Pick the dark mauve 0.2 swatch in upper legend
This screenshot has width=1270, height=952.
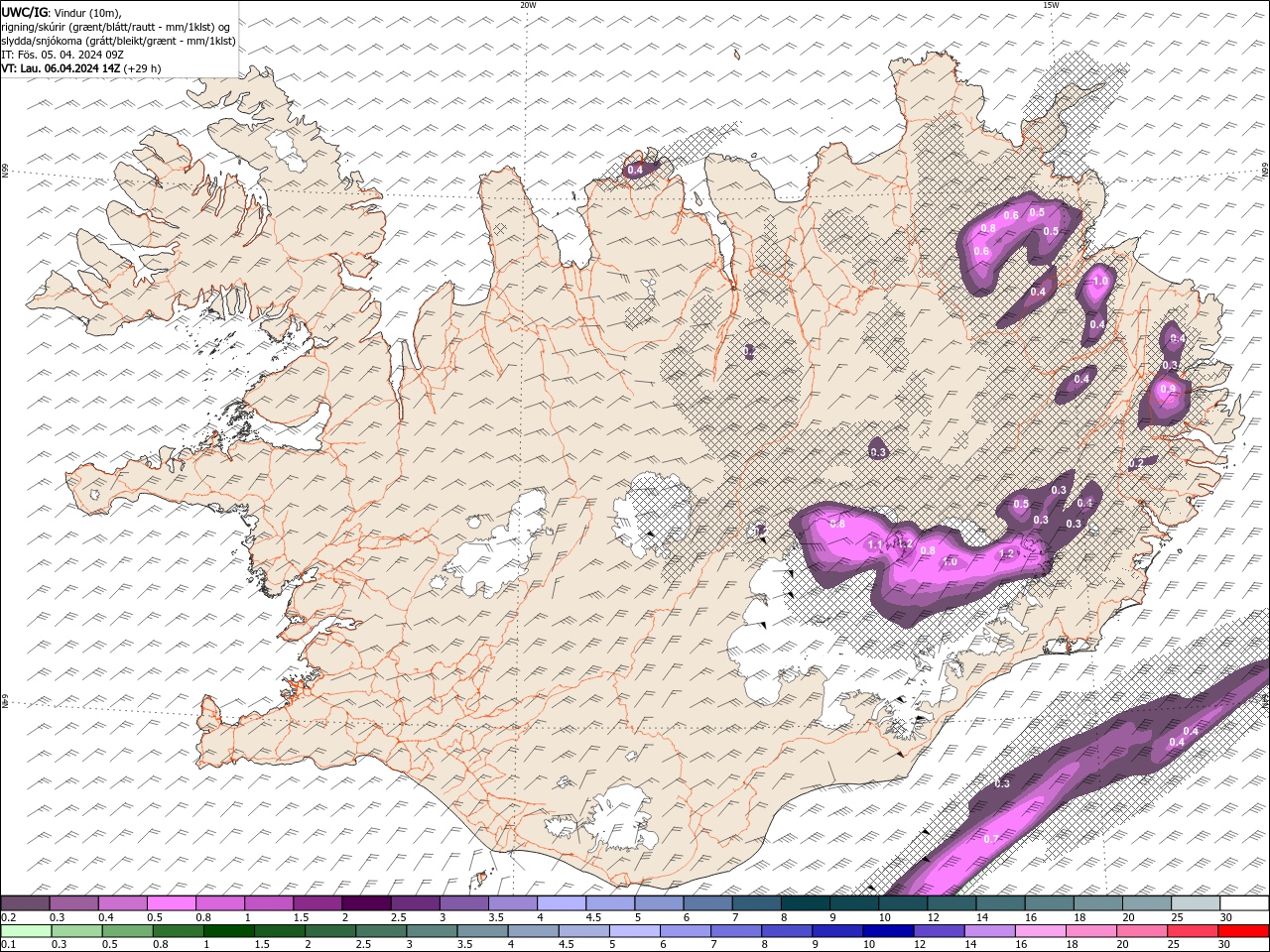[x=25, y=903]
